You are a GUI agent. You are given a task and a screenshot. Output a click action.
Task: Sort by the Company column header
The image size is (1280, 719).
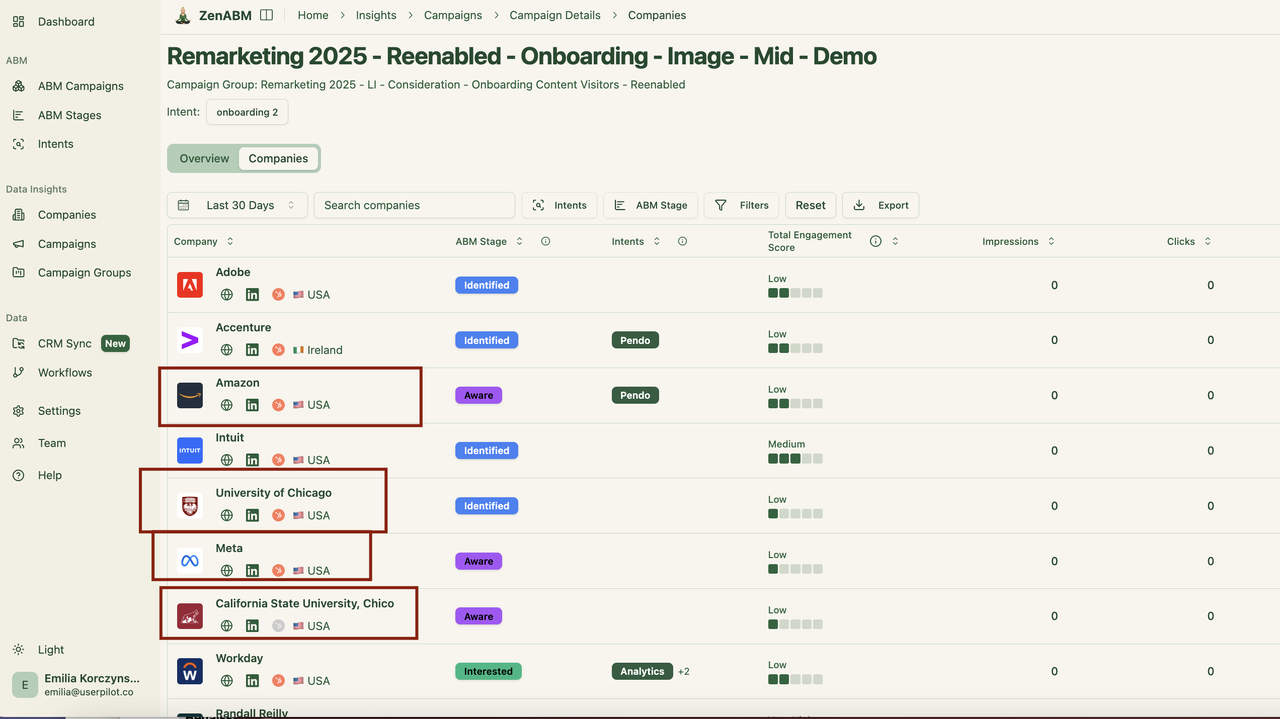pos(204,241)
